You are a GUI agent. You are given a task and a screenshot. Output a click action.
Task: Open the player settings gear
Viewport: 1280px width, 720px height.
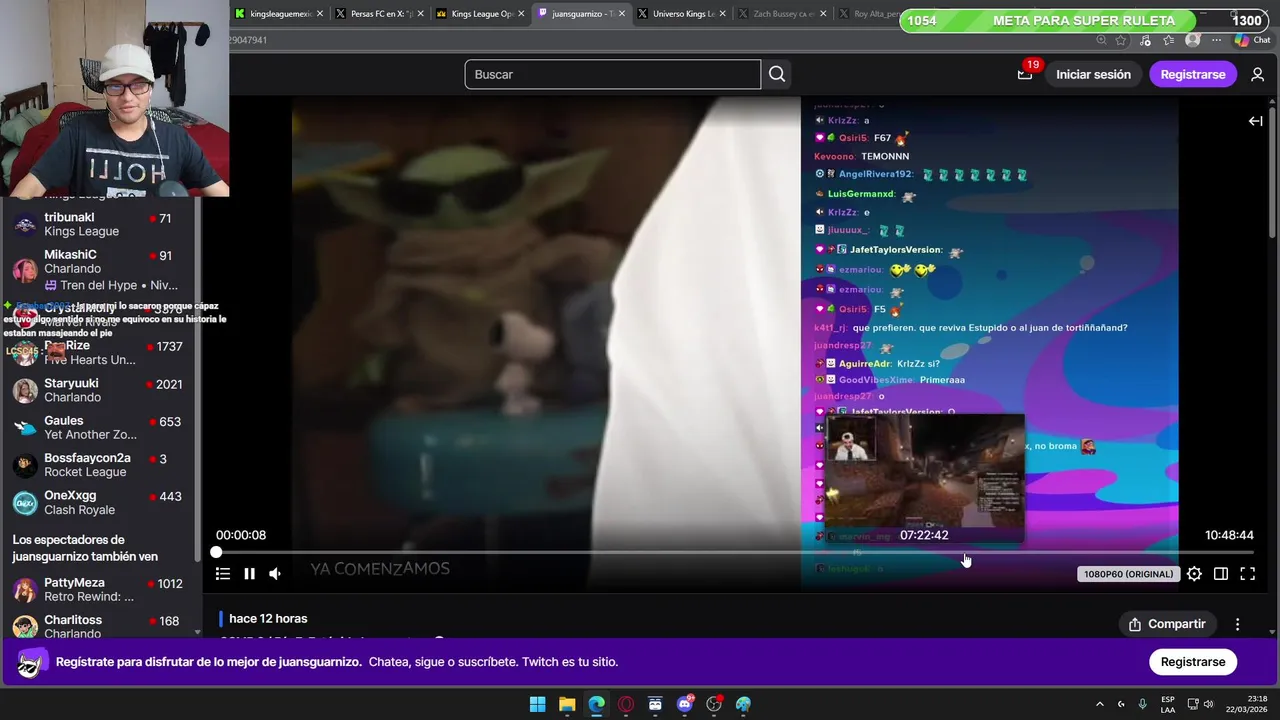click(1194, 574)
